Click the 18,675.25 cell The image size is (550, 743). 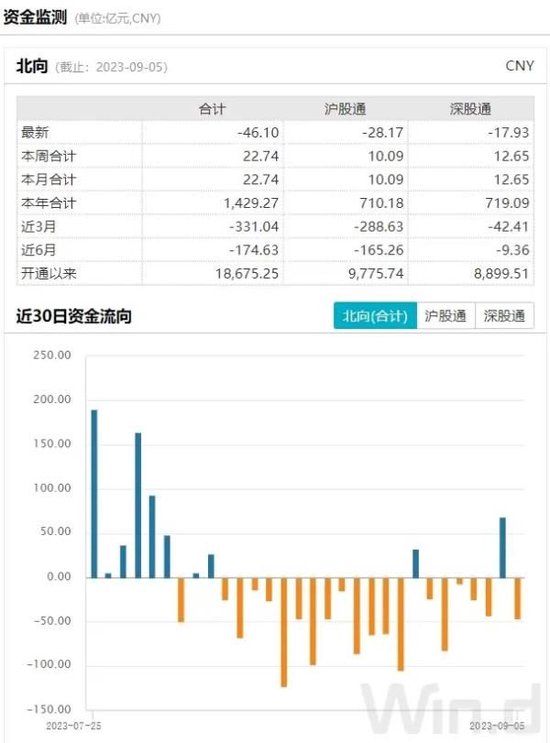point(247,274)
